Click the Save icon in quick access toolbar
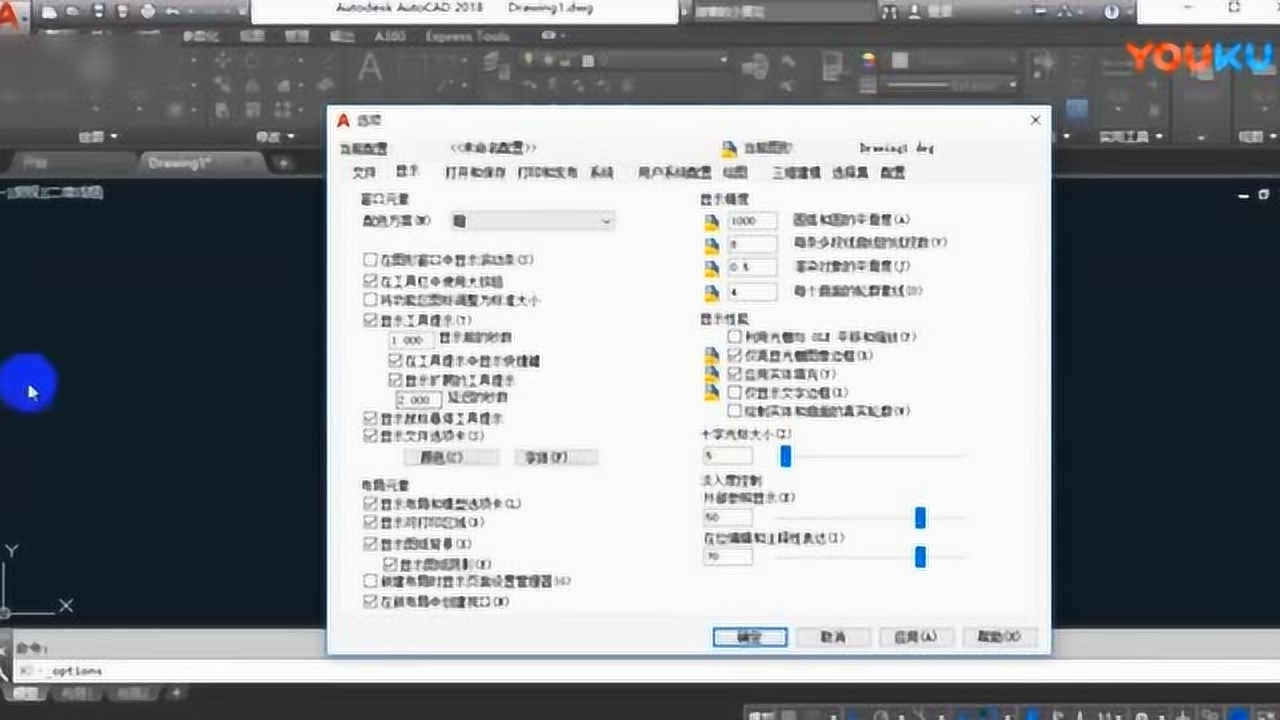The width and height of the screenshot is (1280, 720). [100, 12]
